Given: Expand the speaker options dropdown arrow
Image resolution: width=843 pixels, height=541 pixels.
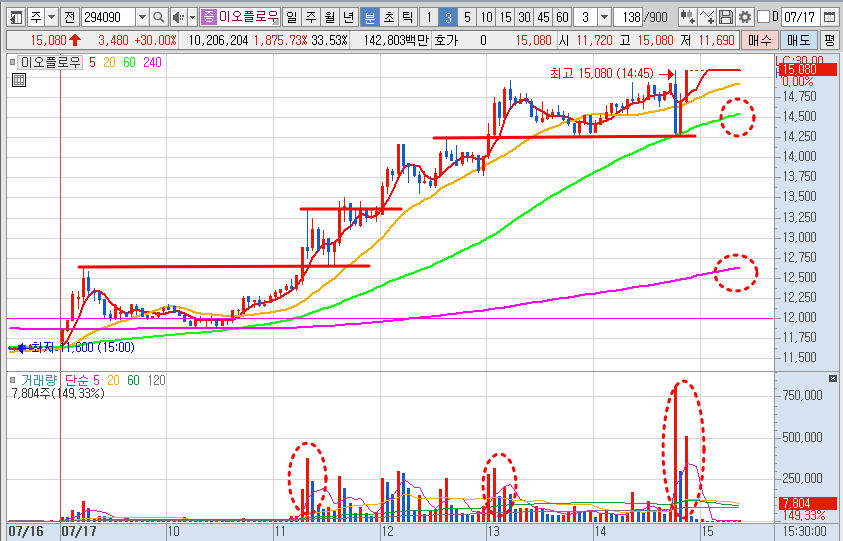Looking at the screenshot, I should click(x=192, y=18).
